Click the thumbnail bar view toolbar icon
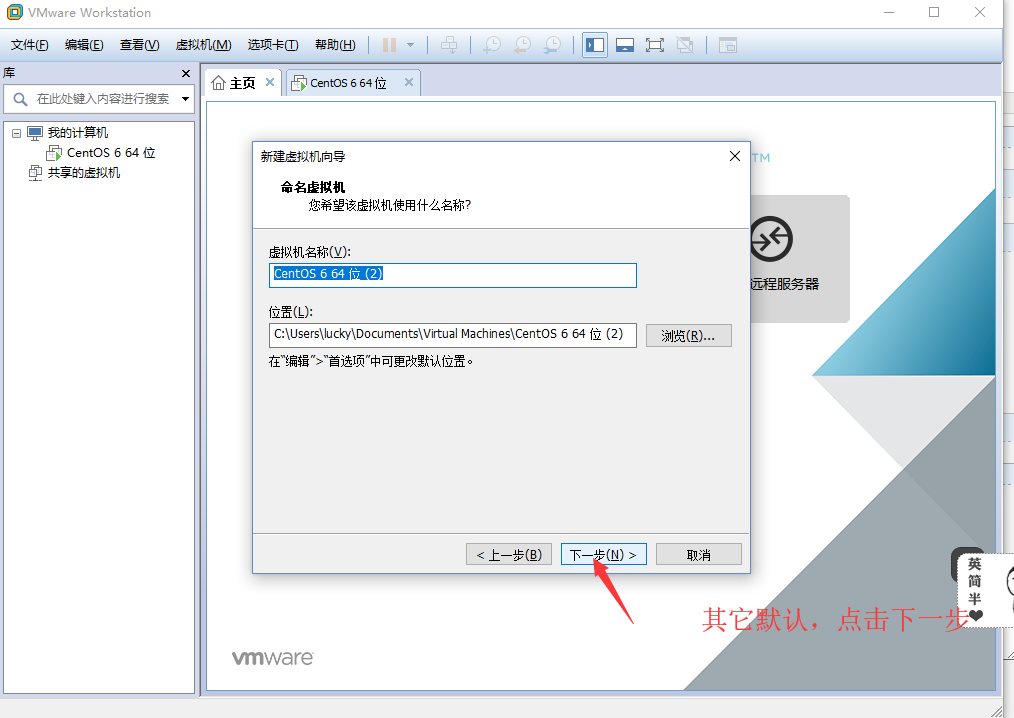1014x718 pixels. click(x=625, y=45)
